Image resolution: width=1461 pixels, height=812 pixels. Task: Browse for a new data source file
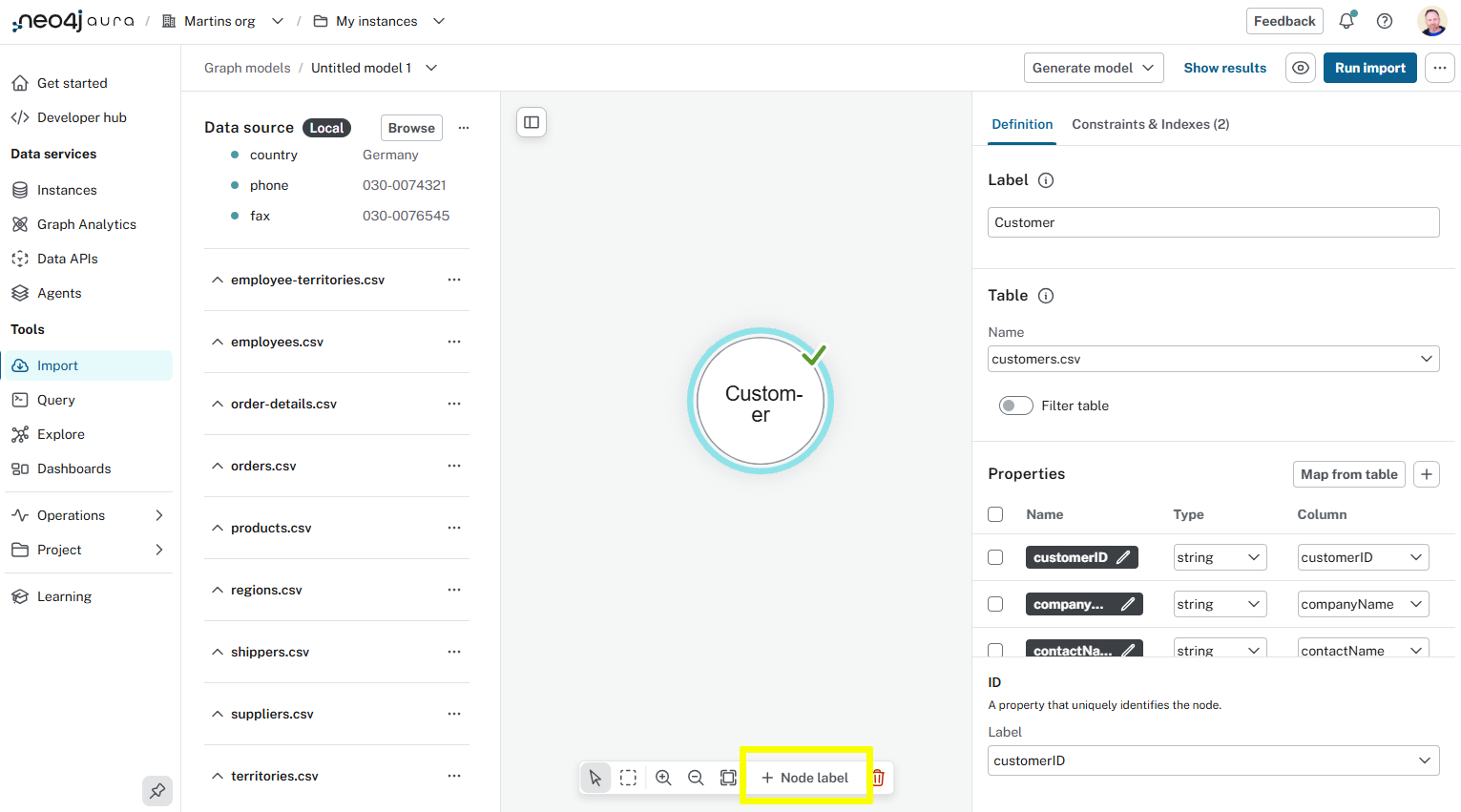tap(410, 127)
